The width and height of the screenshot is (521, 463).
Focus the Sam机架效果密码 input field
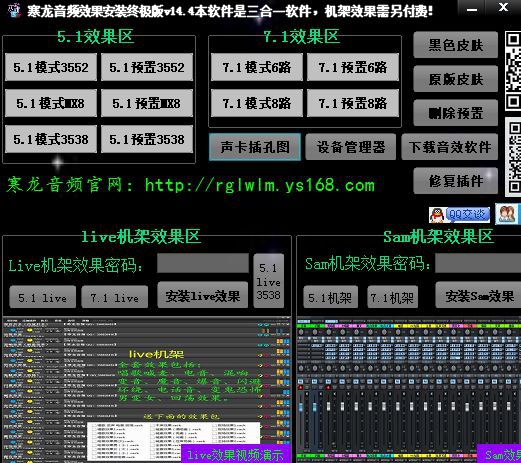pos(478,263)
